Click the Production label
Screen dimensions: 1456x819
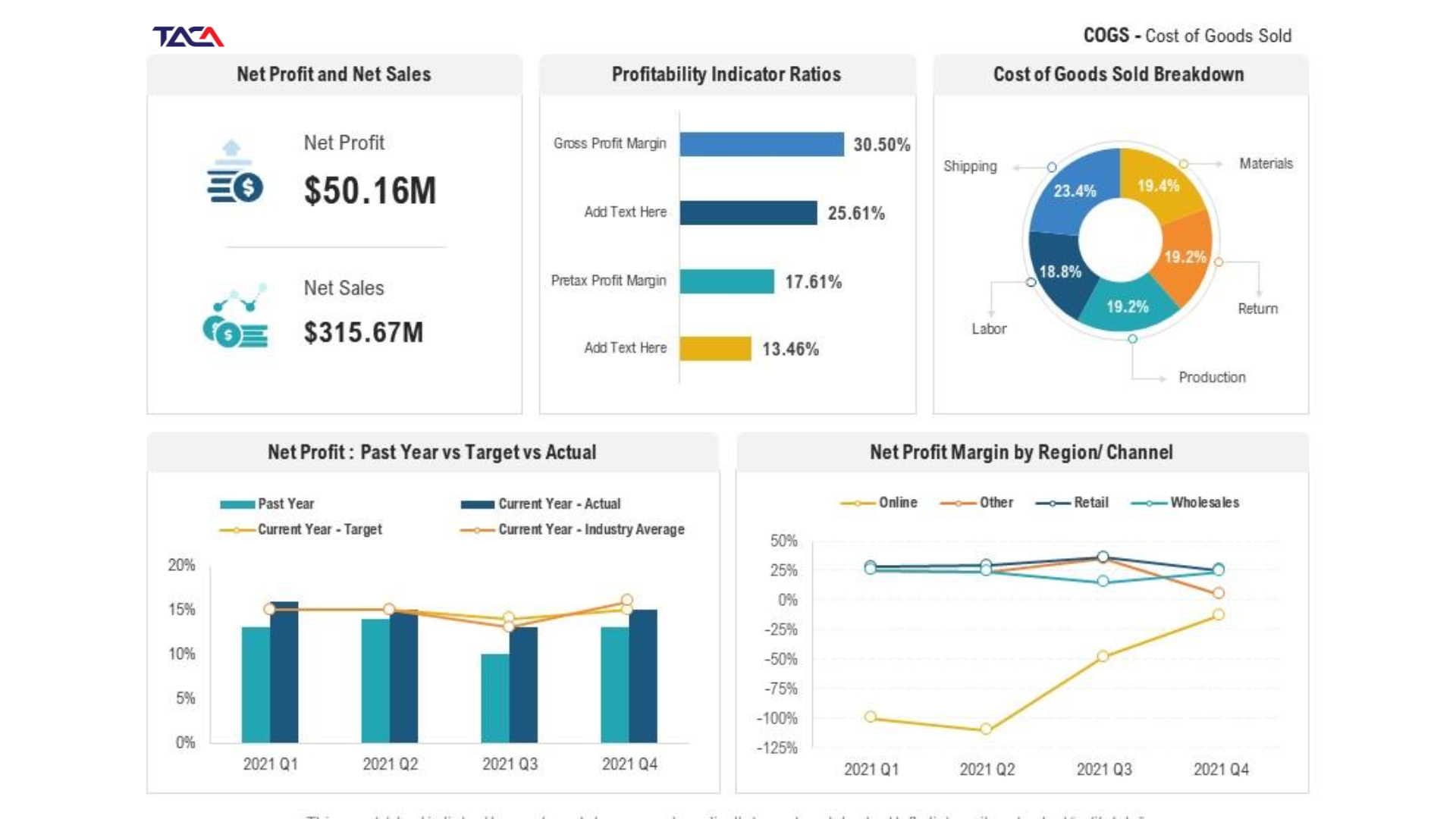pos(1212,378)
